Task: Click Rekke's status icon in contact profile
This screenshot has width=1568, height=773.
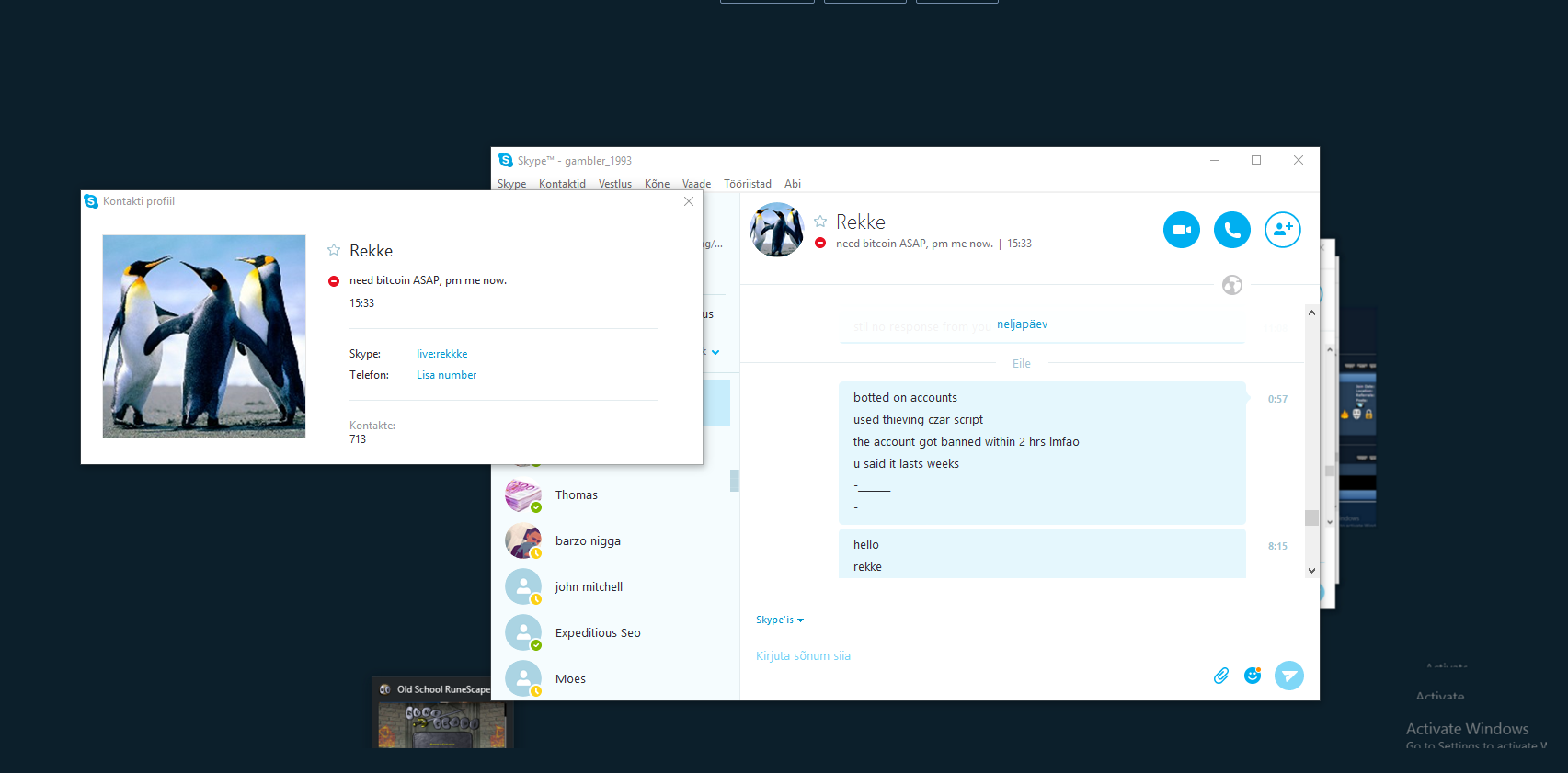Action: [334, 281]
